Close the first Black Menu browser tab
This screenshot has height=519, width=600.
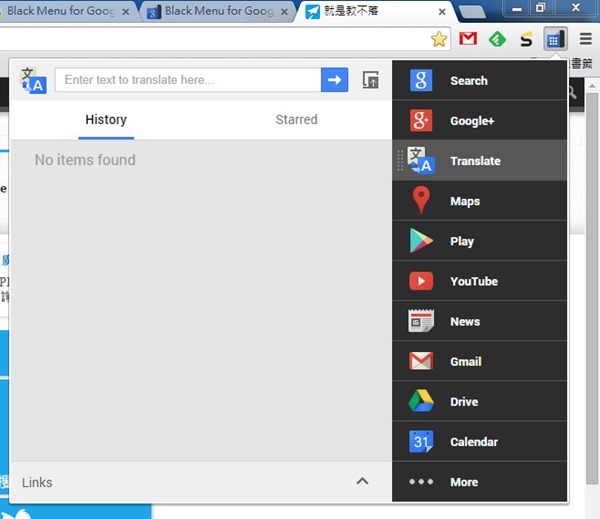126,12
